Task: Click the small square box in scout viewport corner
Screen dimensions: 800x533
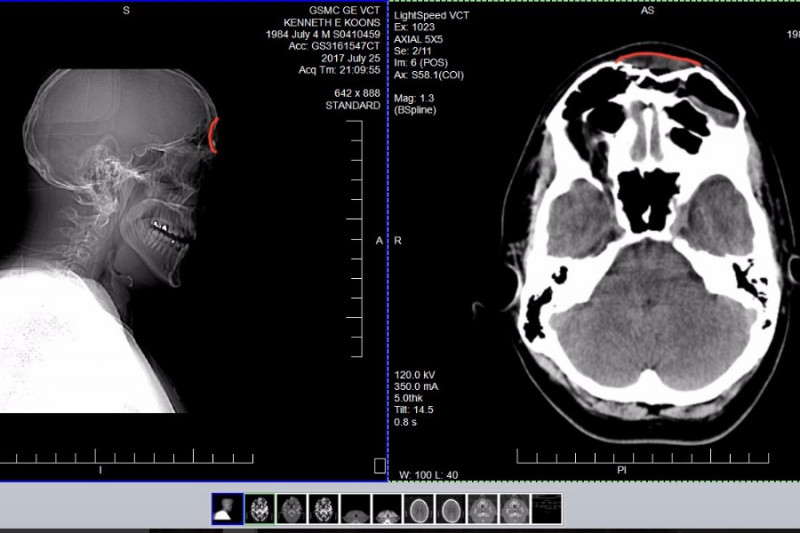Action: click(x=379, y=465)
